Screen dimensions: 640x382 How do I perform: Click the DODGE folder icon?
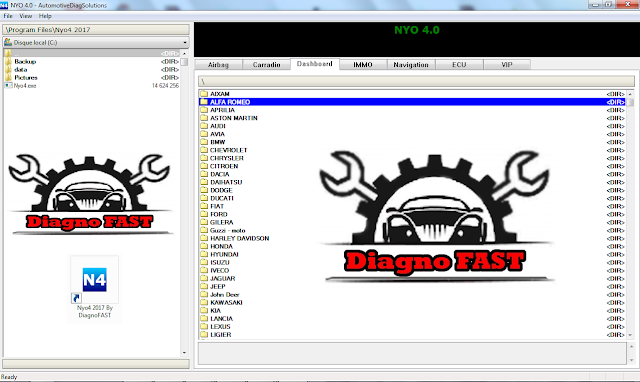point(204,190)
